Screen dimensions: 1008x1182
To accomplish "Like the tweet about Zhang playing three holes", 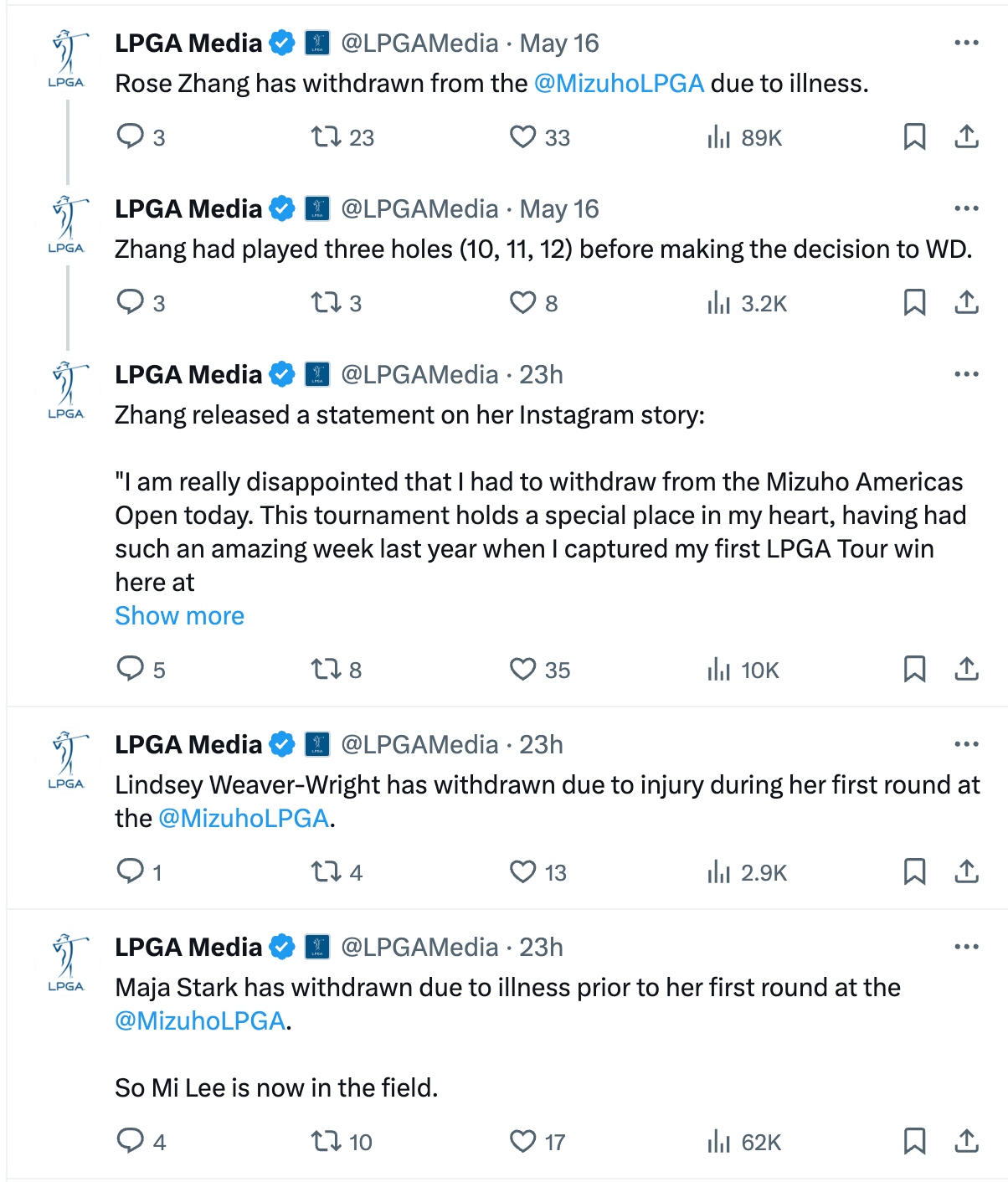I will tap(522, 302).
